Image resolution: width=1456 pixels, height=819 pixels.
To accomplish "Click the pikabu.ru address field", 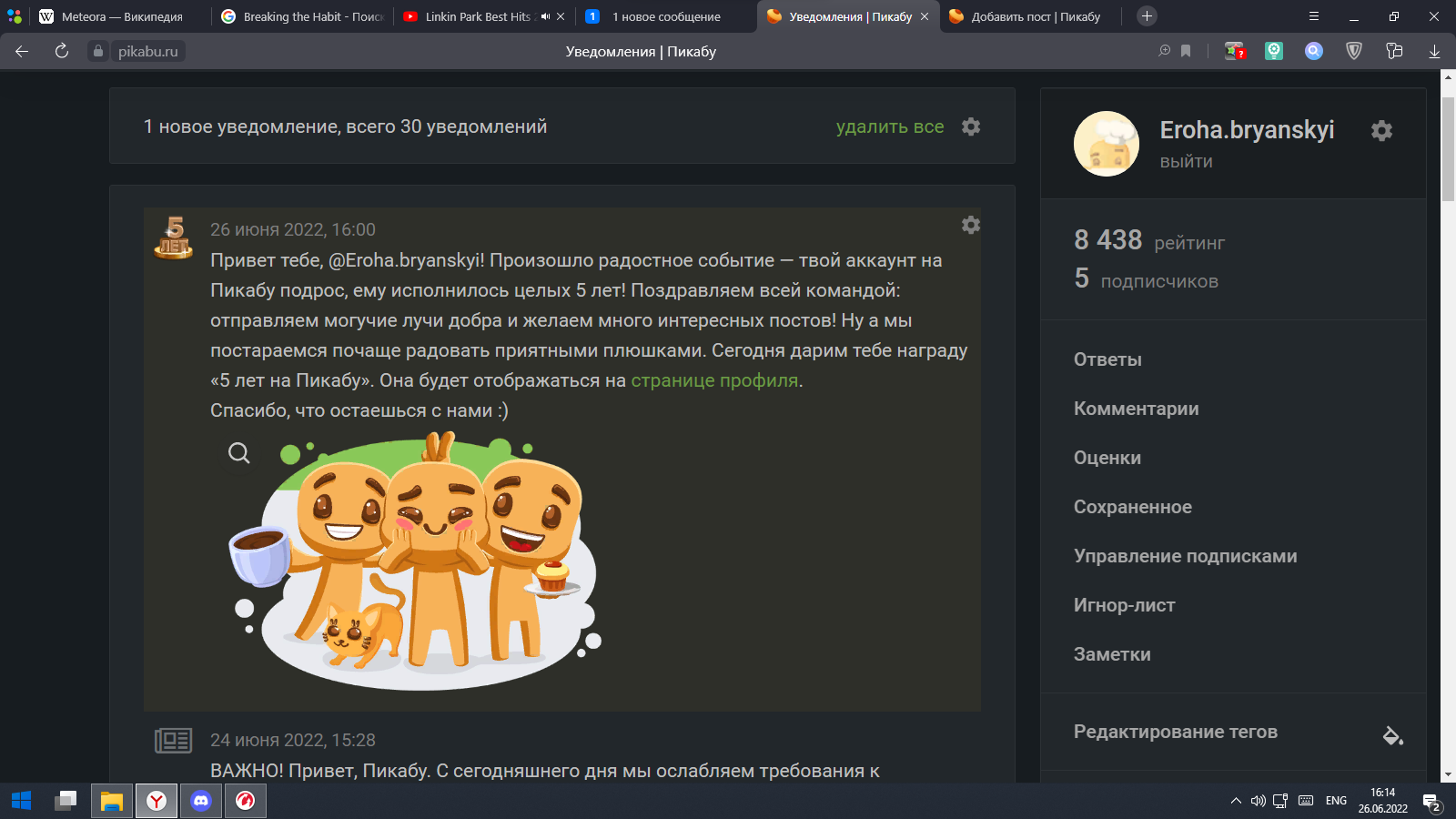I will pyautogui.click(x=148, y=51).
